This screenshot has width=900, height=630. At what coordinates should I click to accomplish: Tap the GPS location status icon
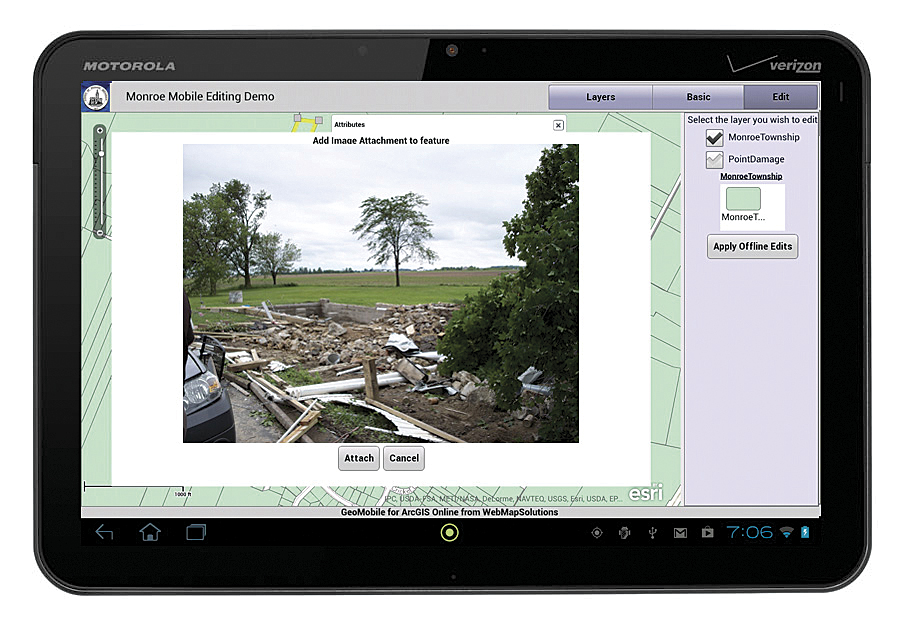coord(597,533)
